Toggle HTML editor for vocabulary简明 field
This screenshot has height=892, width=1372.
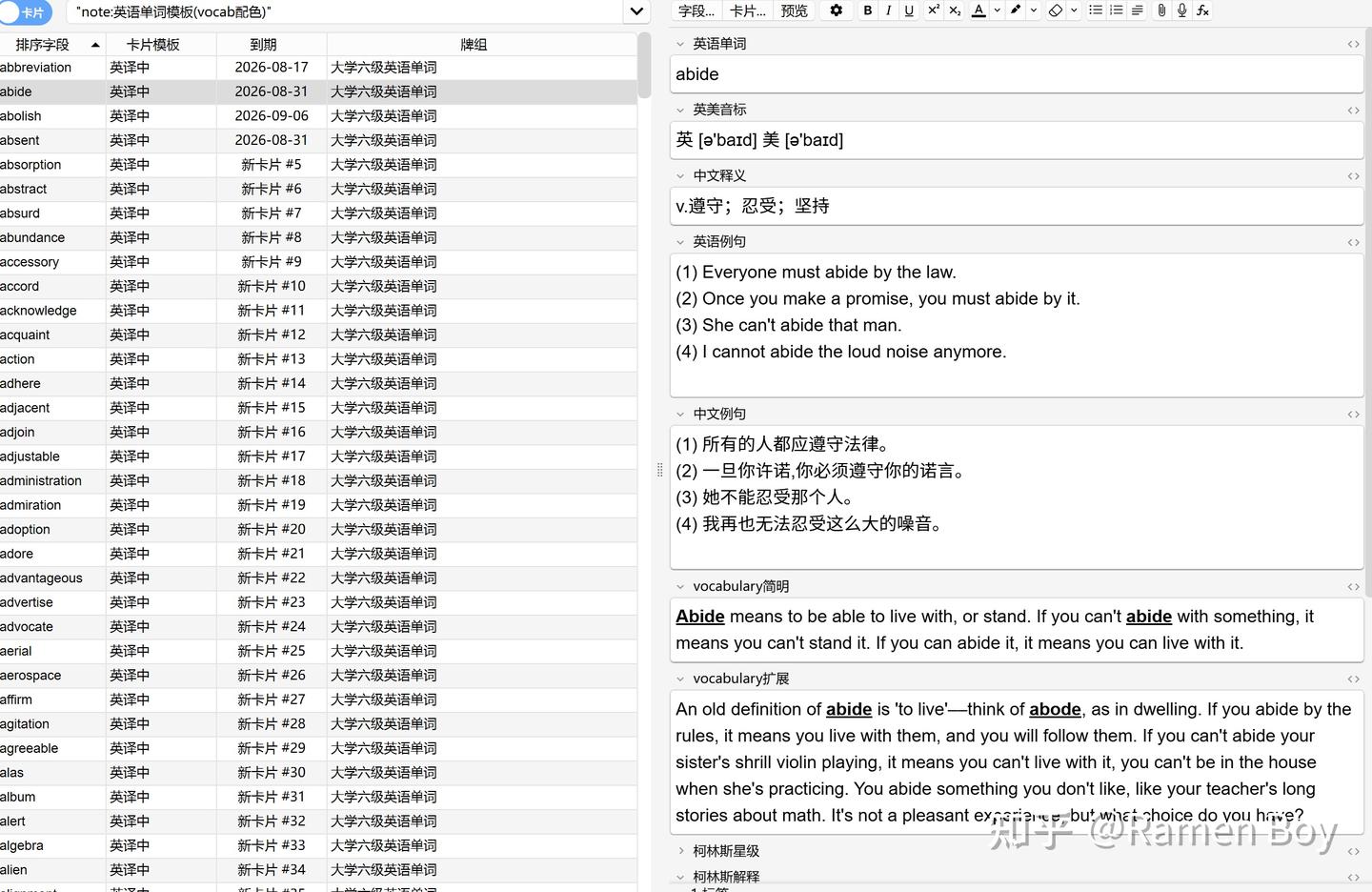pos(1353,587)
